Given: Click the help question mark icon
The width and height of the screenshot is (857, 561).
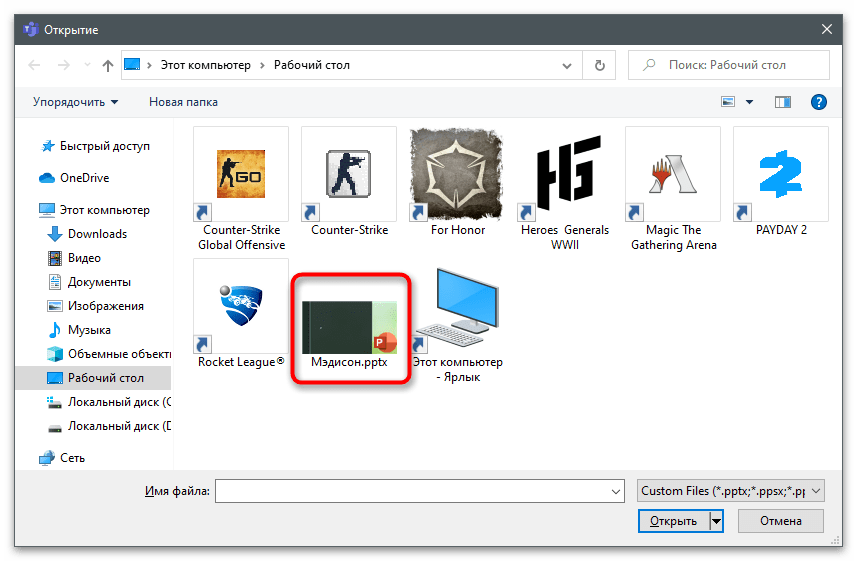Looking at the screenshot, I should coord(818,102).
